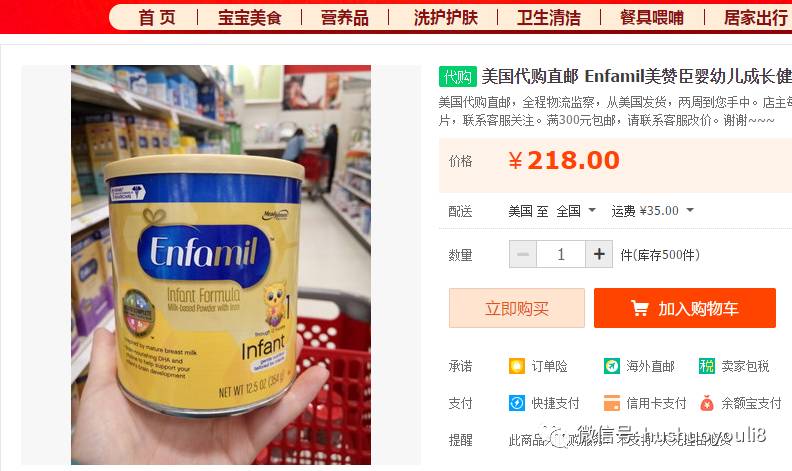Increase quantity with the plus button
The height and width of the screenshot is (471, 792).
click(x=599, y=254)
